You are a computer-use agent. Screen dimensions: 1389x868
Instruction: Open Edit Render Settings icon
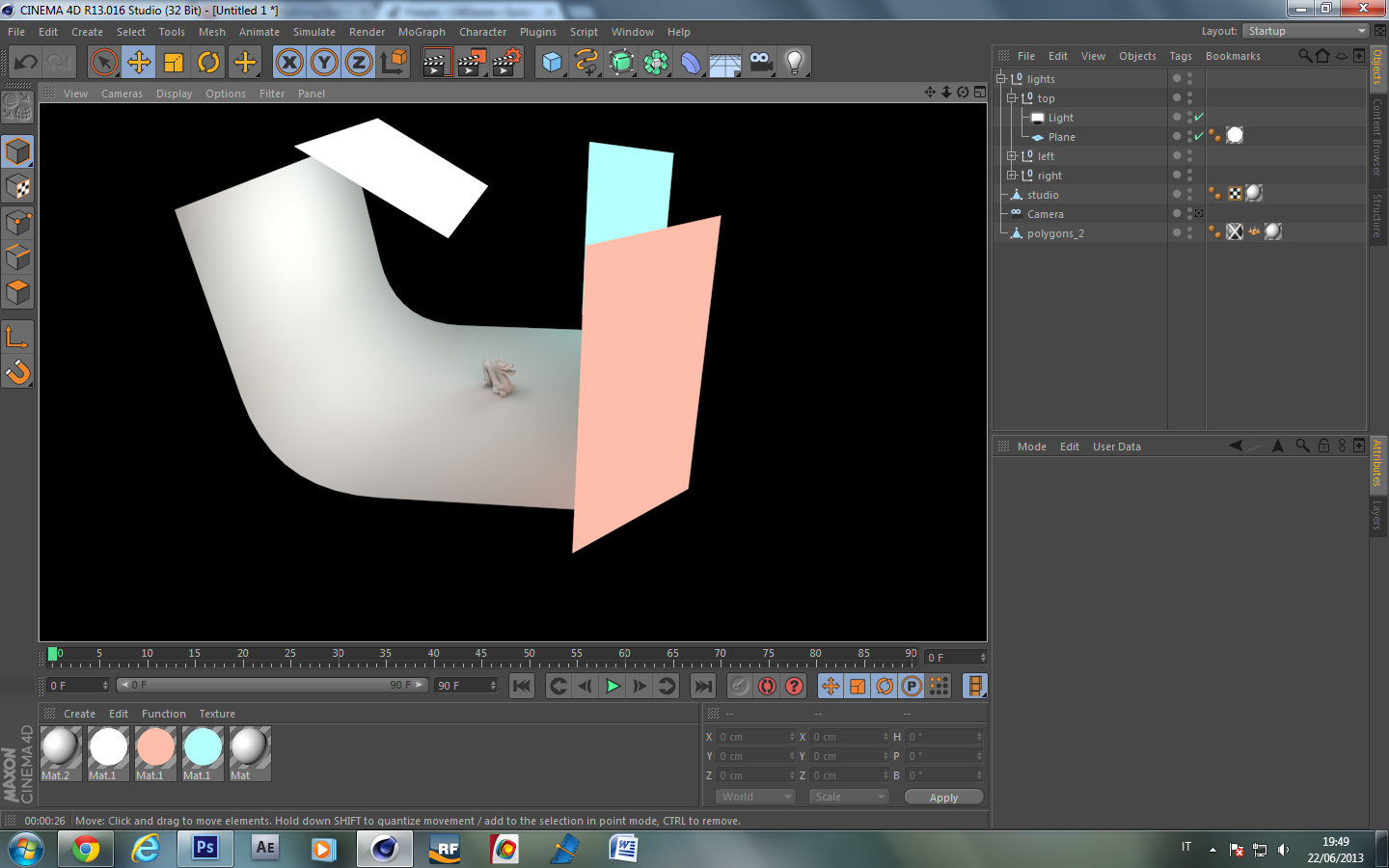(506, 63)
